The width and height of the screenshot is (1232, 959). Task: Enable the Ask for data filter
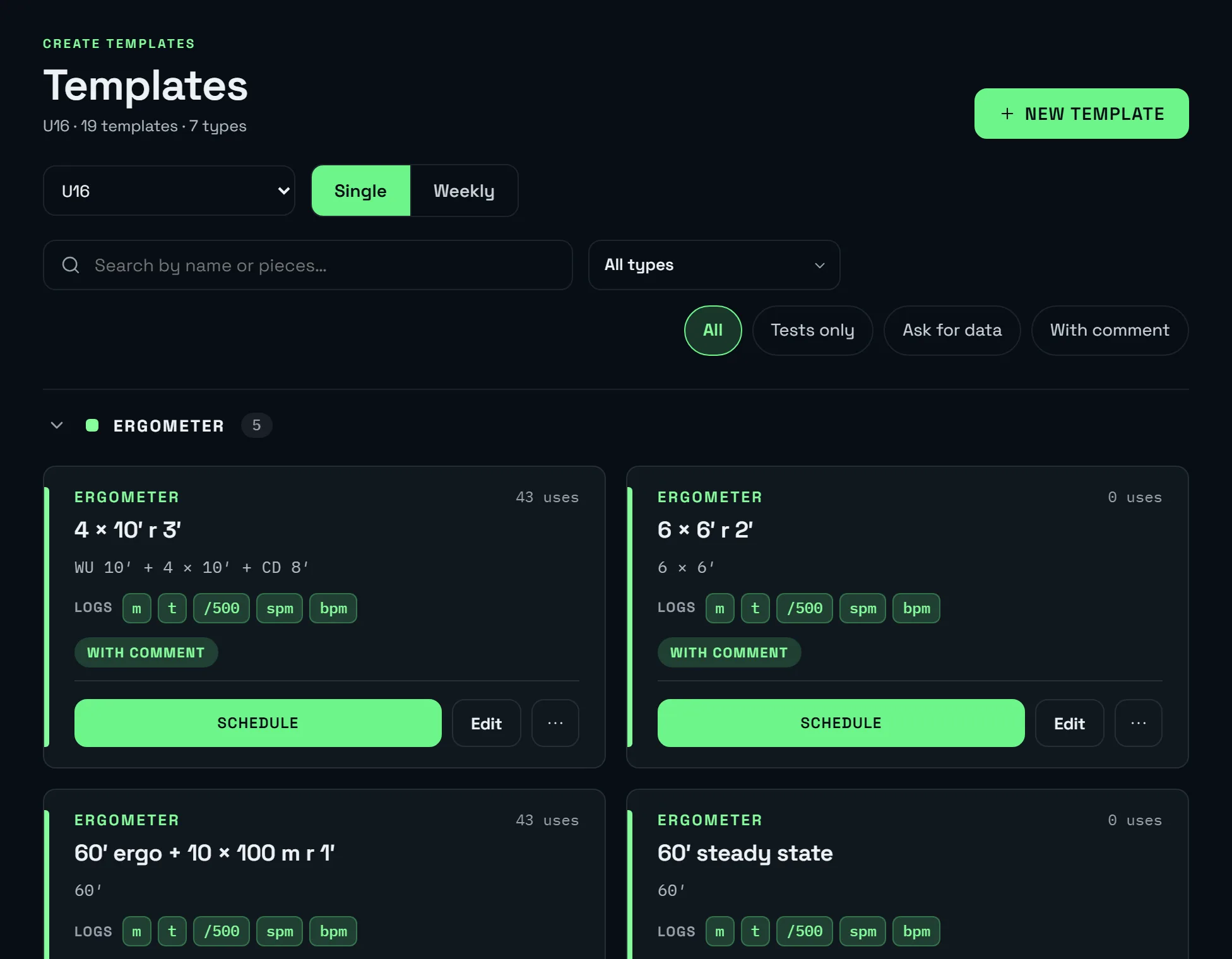point(952,331)
